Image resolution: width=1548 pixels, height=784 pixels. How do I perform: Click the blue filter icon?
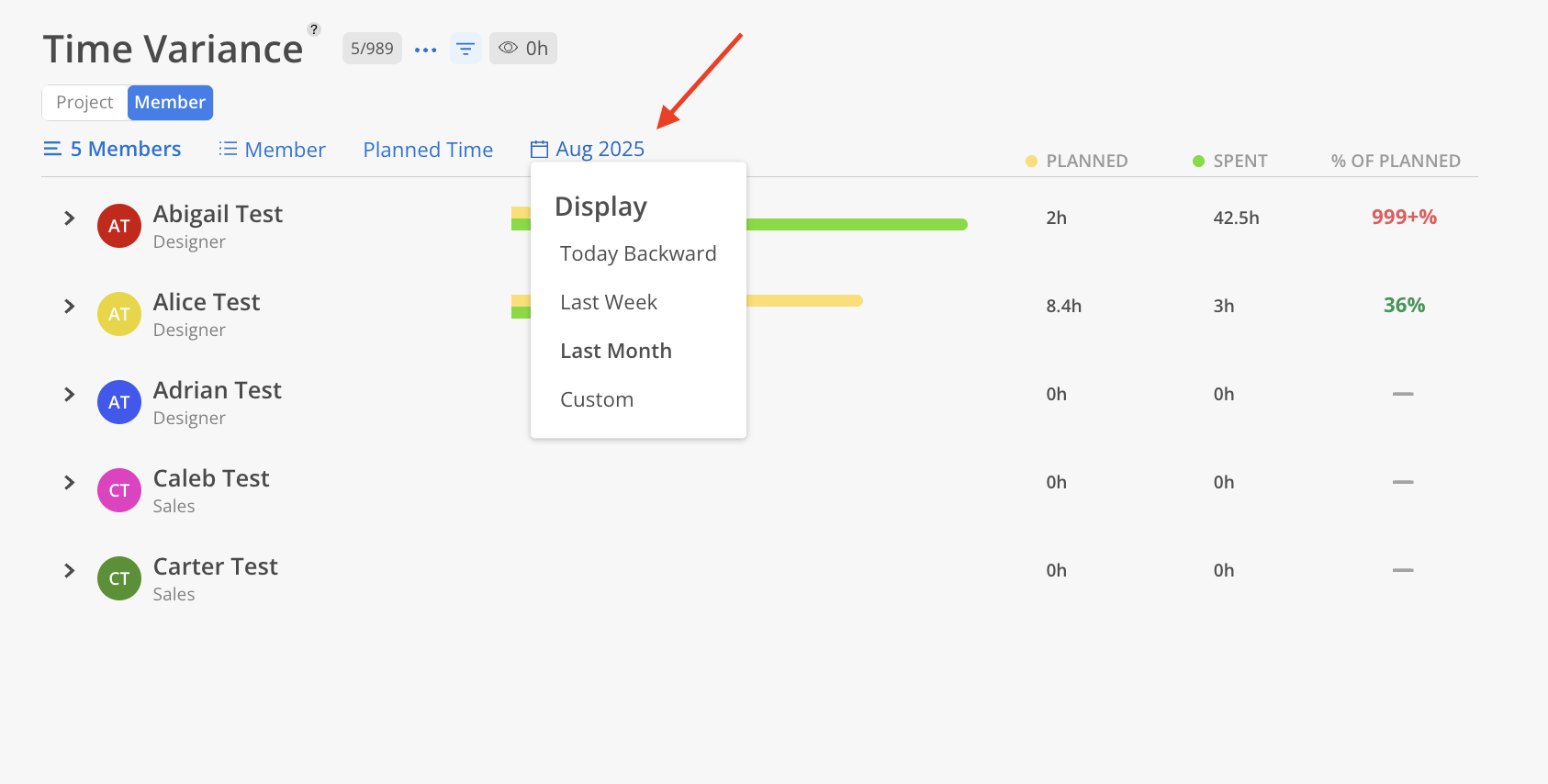(x=466, y=49)
